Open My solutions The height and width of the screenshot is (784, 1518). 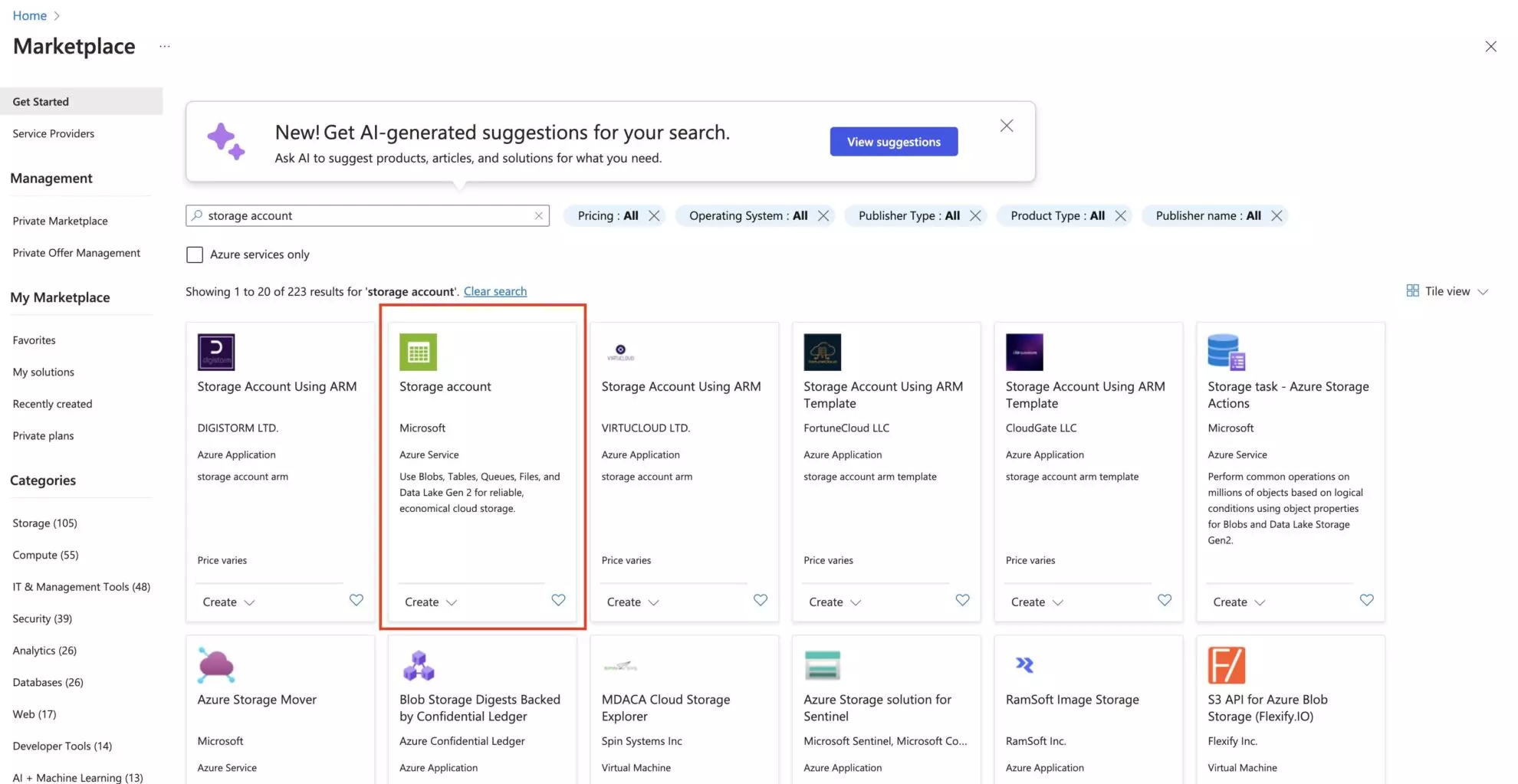pyautogui.click(x=43, y=372)
